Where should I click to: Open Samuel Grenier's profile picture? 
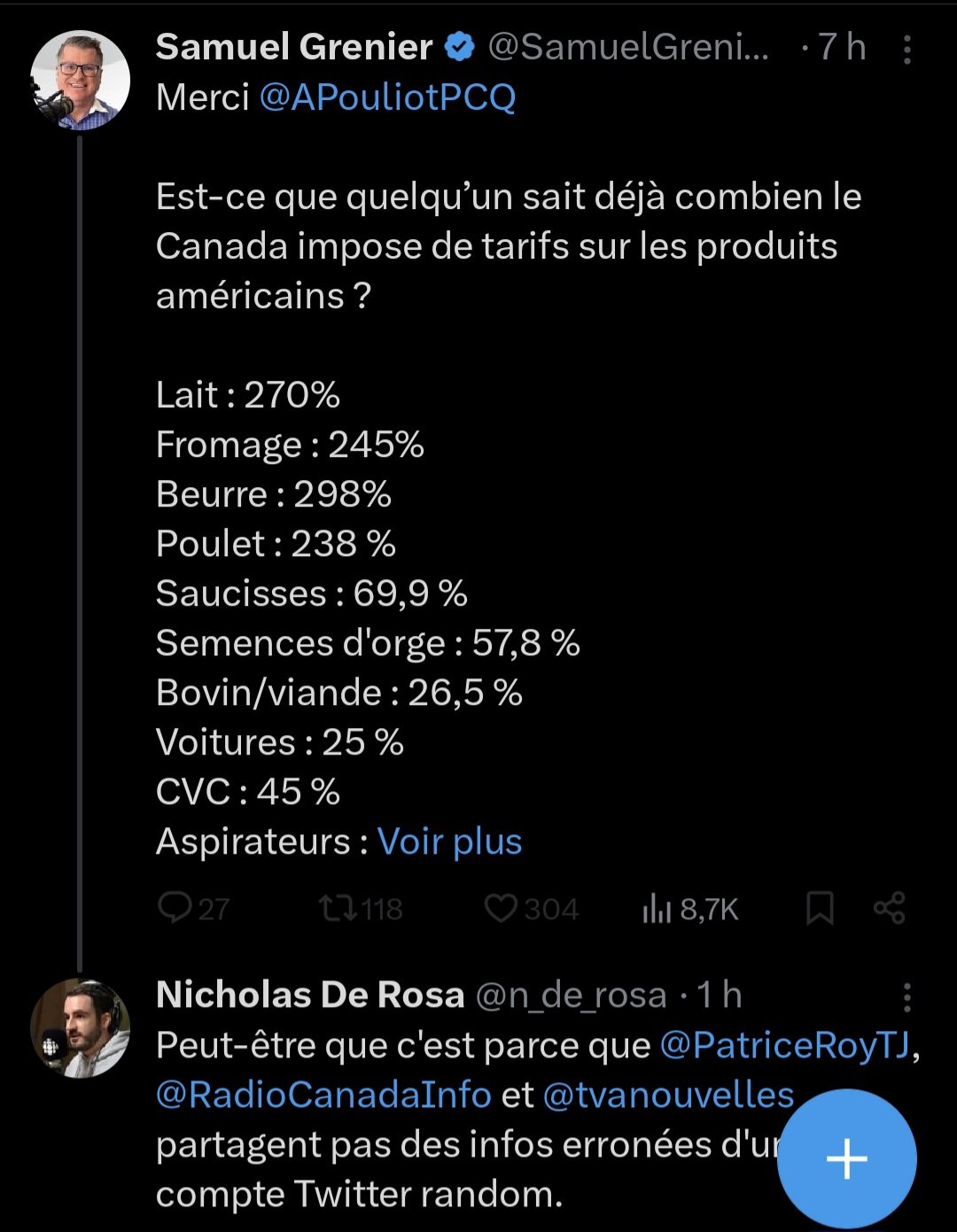(x=81, y=81)
